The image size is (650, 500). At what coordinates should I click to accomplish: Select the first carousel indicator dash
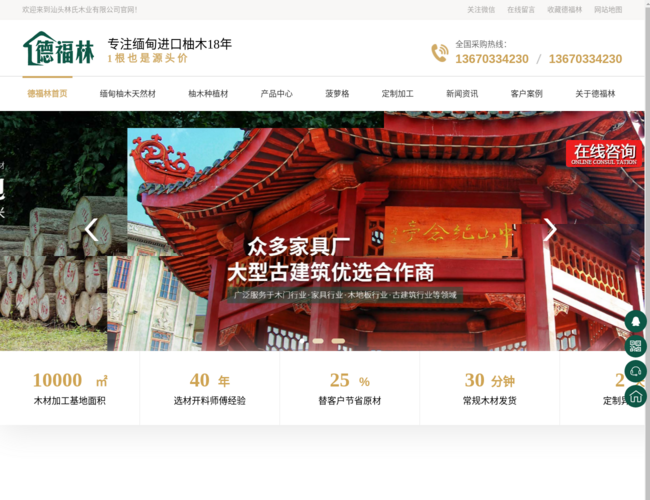[x=318, y=341]
